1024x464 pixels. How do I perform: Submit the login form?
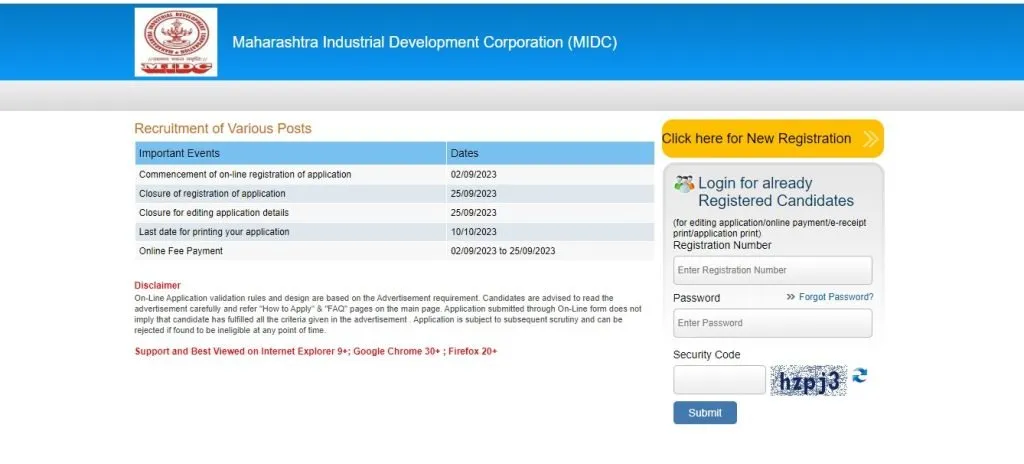[705, 412]
